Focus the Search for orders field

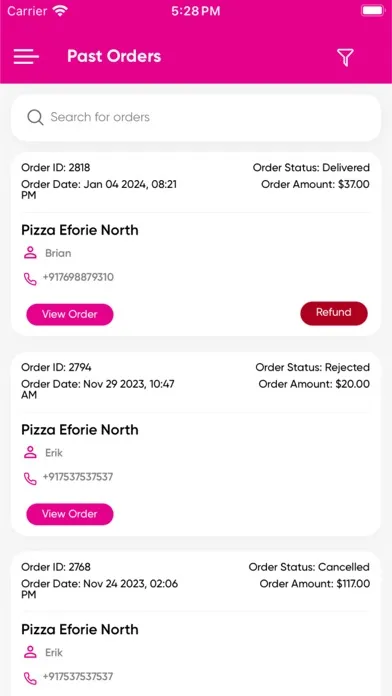coord(196,118)
